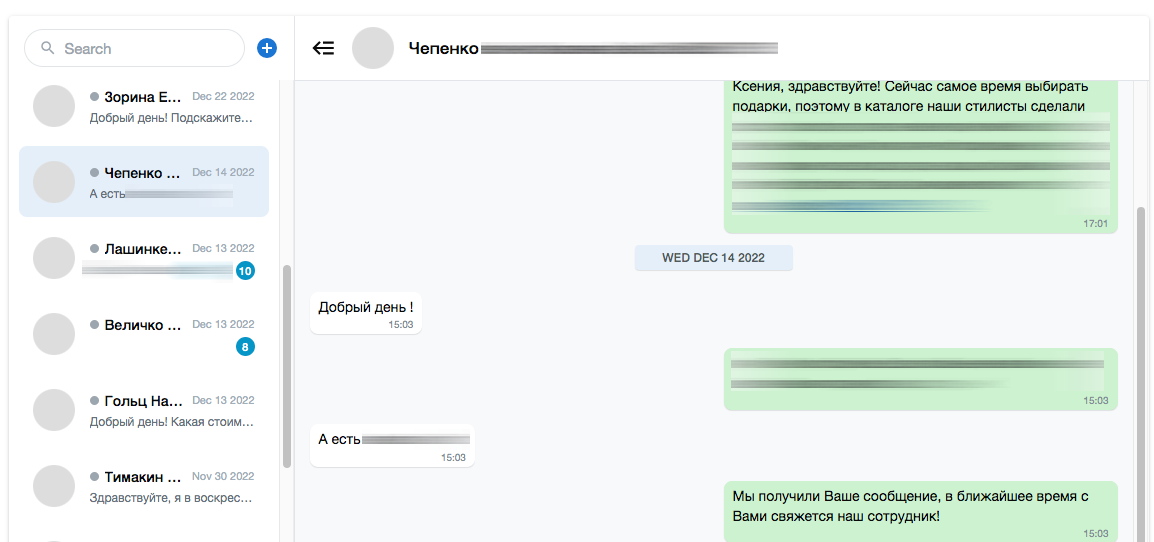Click Величко's avatar in the chat list
This screenshot has height=542, width=1154.
[x=54, y=334]
